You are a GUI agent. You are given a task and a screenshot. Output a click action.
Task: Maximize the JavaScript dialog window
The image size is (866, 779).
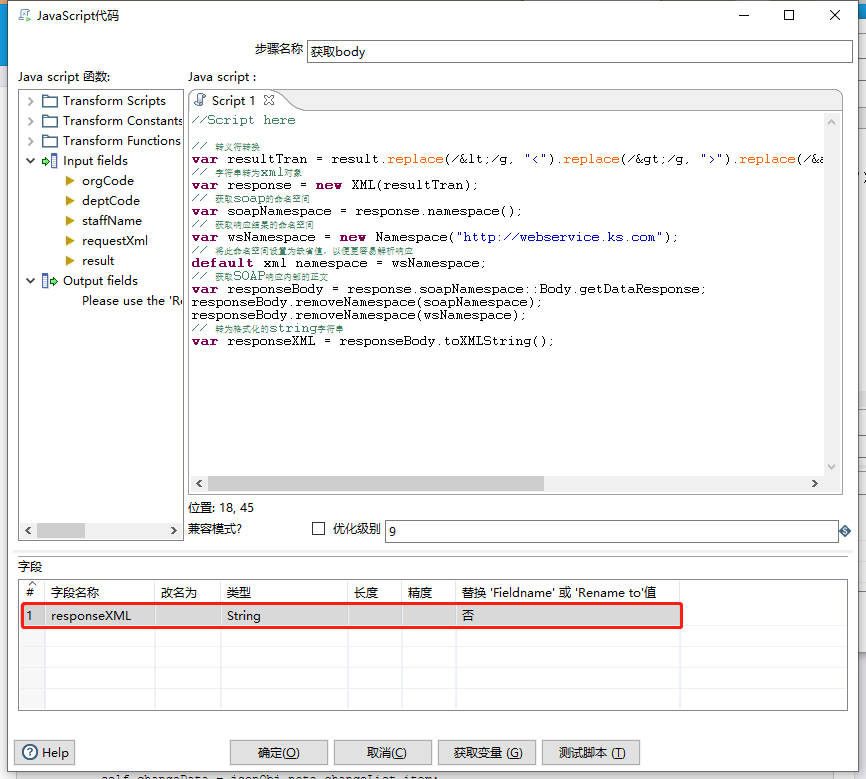789,15
